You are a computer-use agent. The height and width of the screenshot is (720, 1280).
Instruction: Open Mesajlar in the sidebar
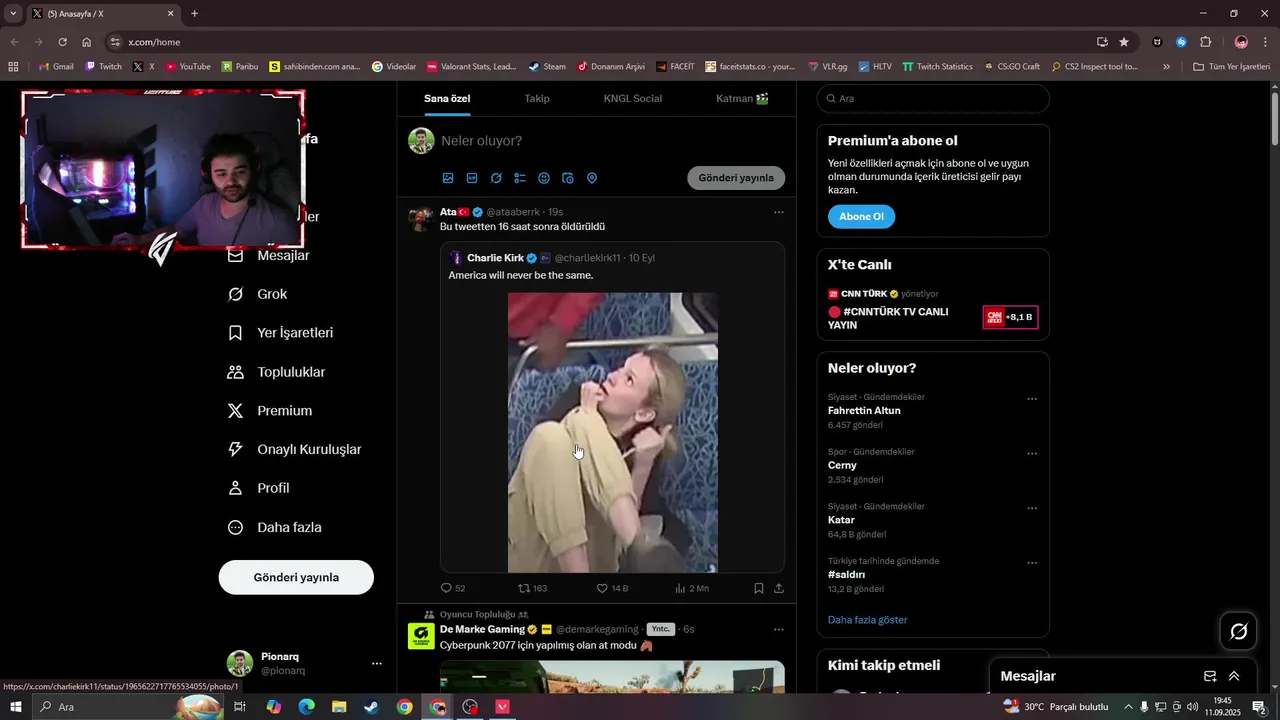coord(269,255)
